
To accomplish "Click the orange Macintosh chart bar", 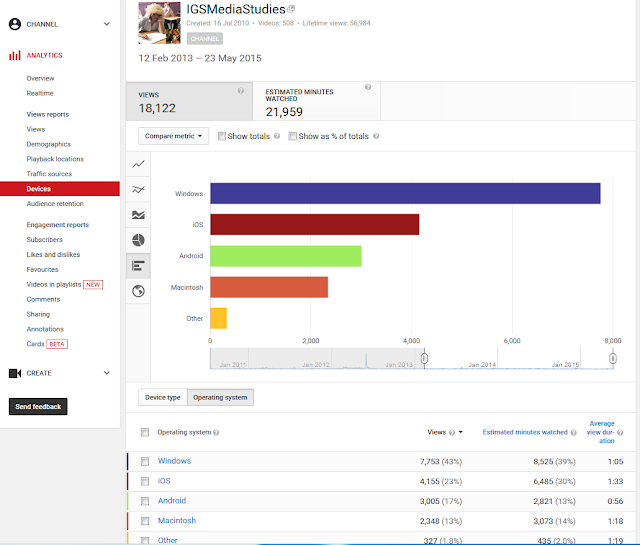I will [x=269, y=287].
